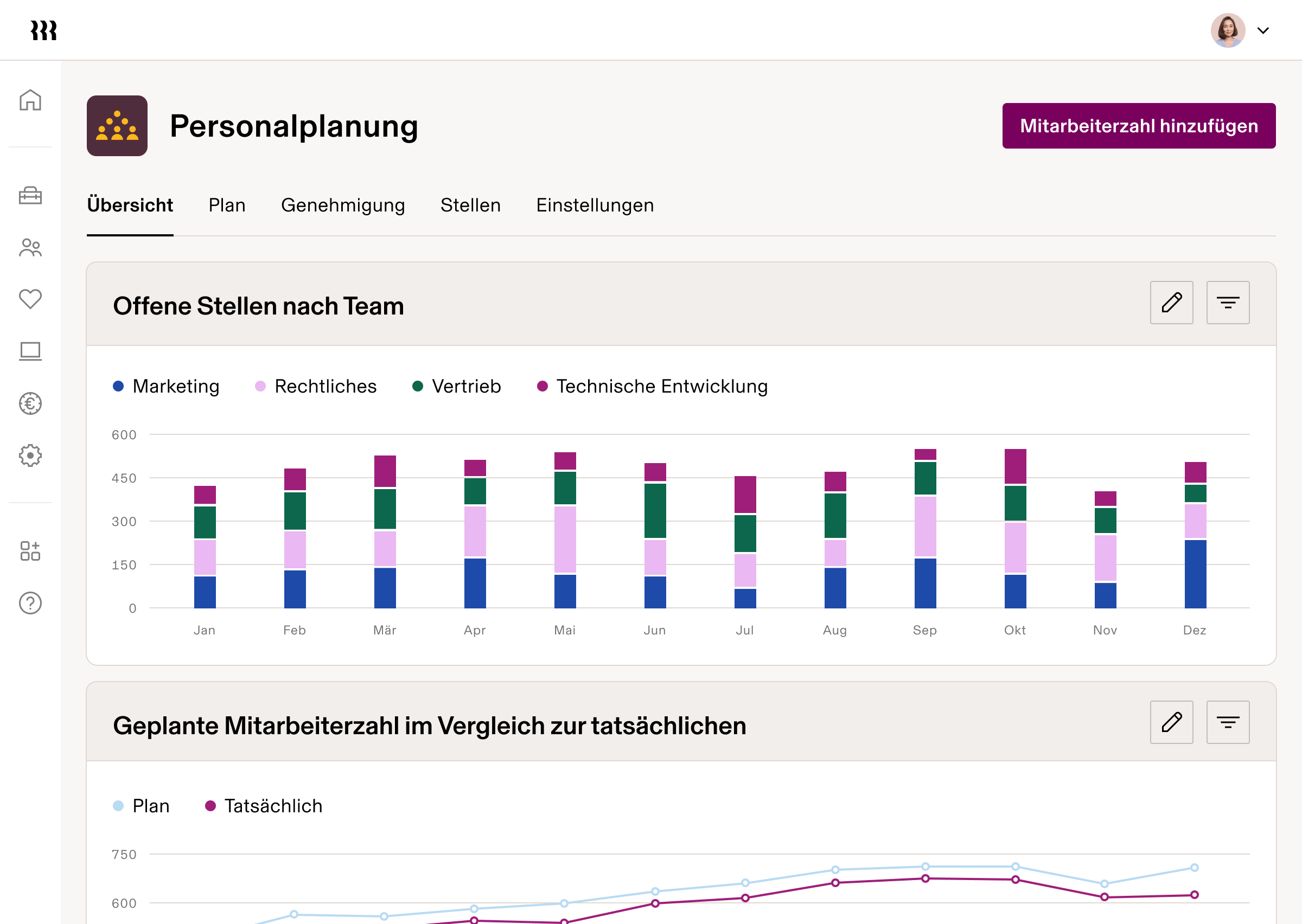Open the filter menu on the headcount comparison chart

[1228, 722]
